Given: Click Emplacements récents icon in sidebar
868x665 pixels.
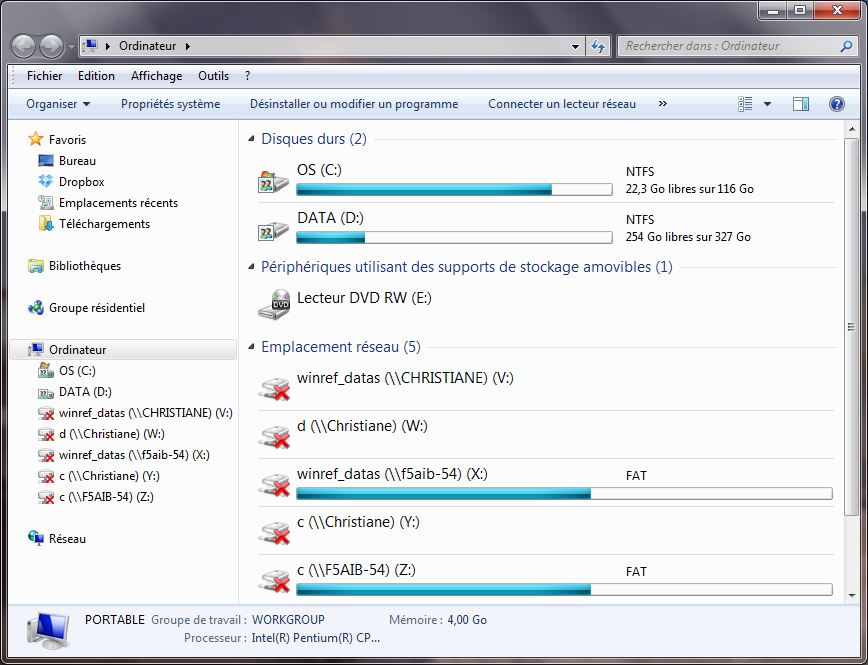Looking at the screenshot, I should (x=45, y=202).
